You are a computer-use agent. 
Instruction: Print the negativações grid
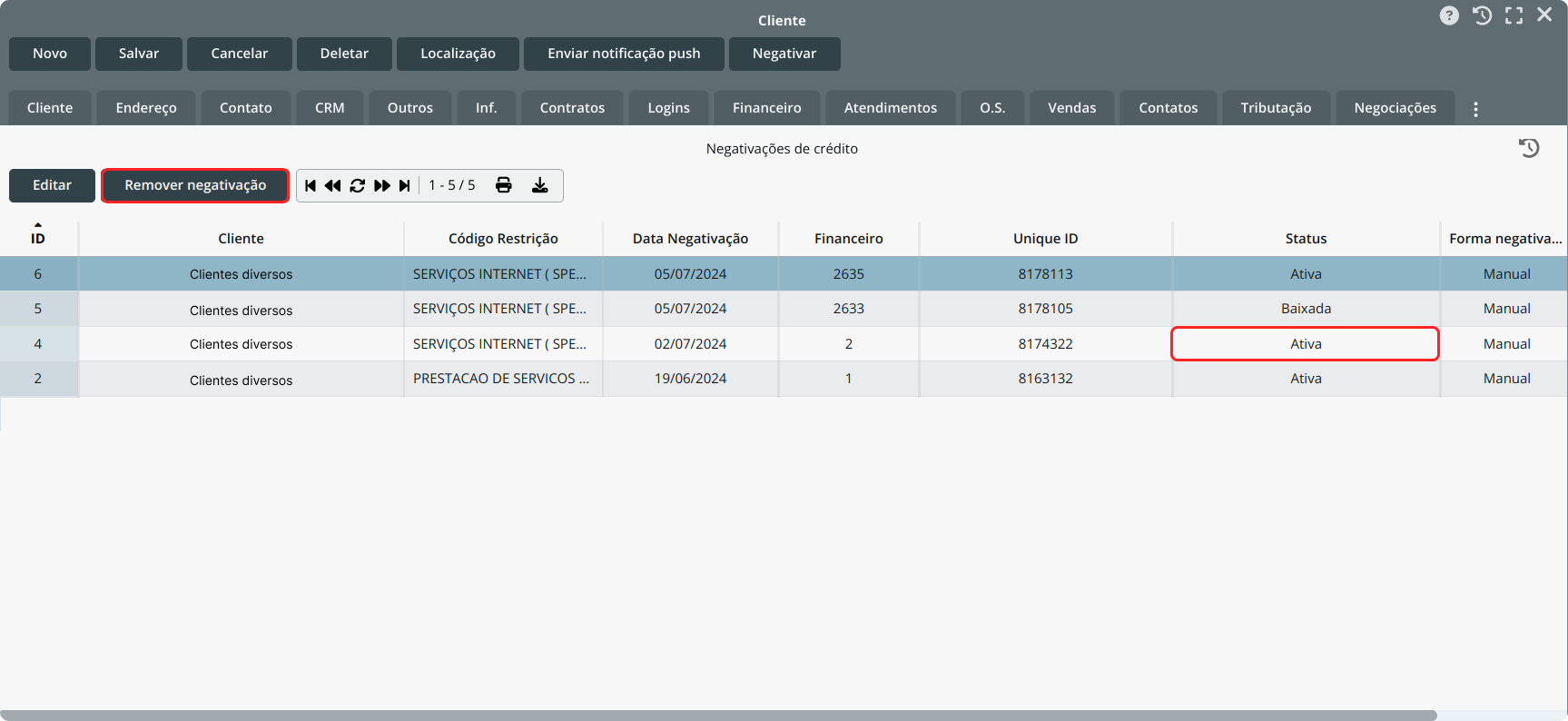(x=504, y=185)
